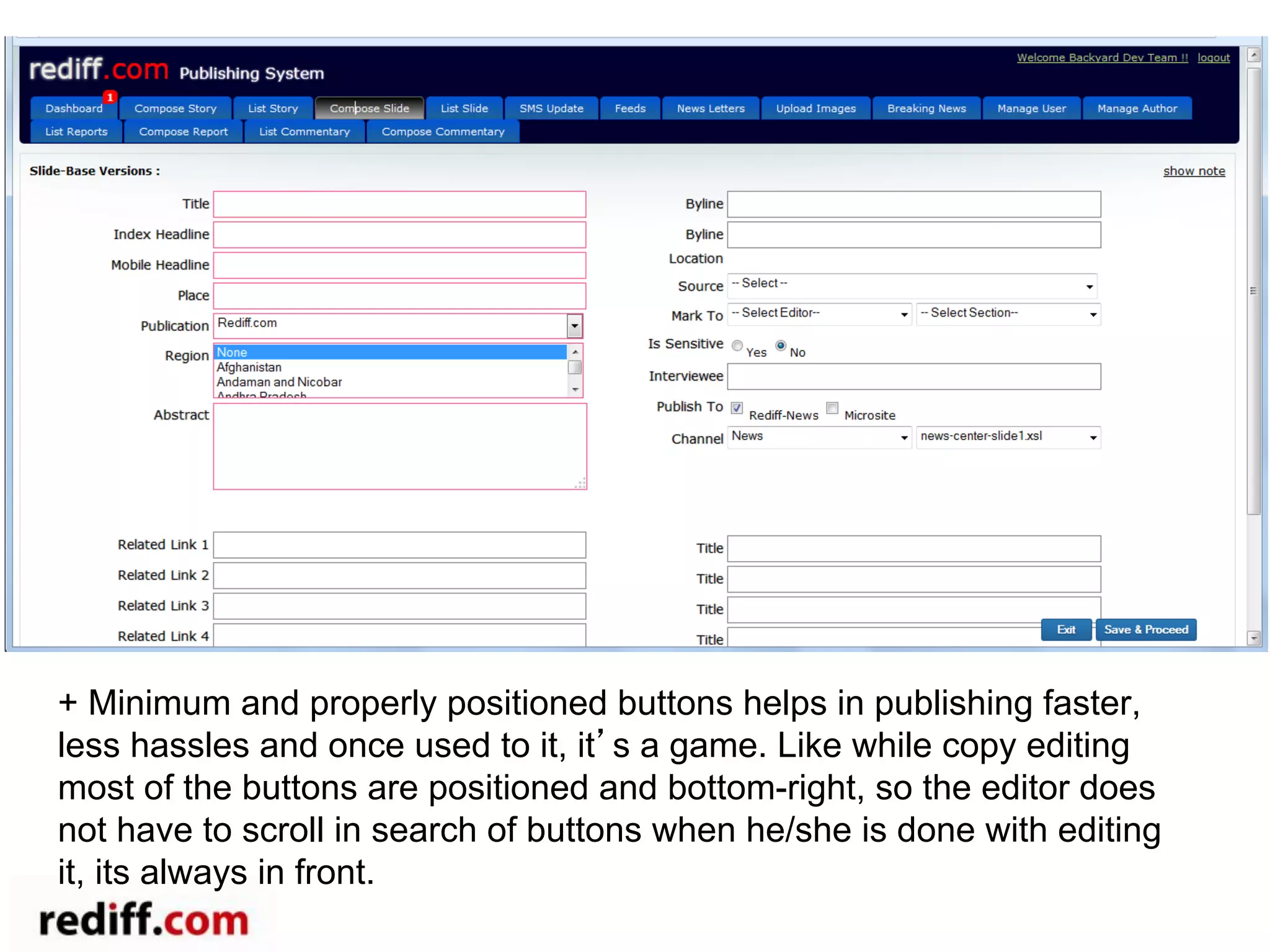
Task: Open the Compose Slide tab
Action: point(370,108)
